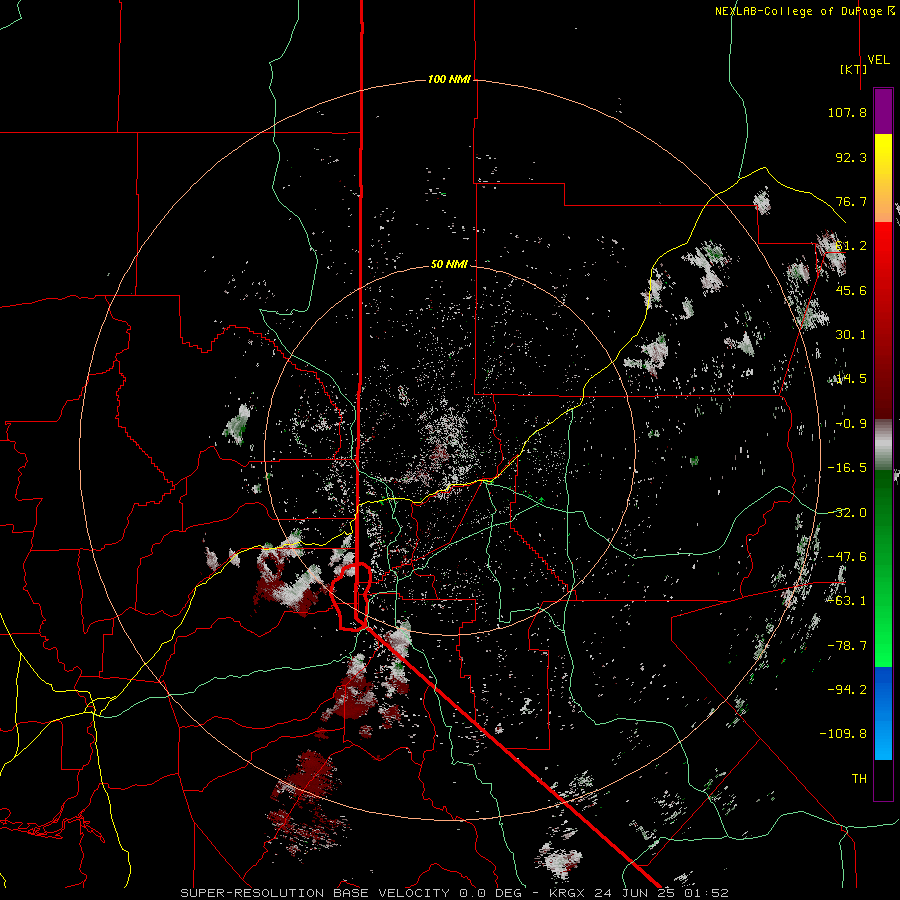Viewport: 900px width, 900px height.
Task: Click the purple segment of the color bar
Action: click(x=883, y=111)
